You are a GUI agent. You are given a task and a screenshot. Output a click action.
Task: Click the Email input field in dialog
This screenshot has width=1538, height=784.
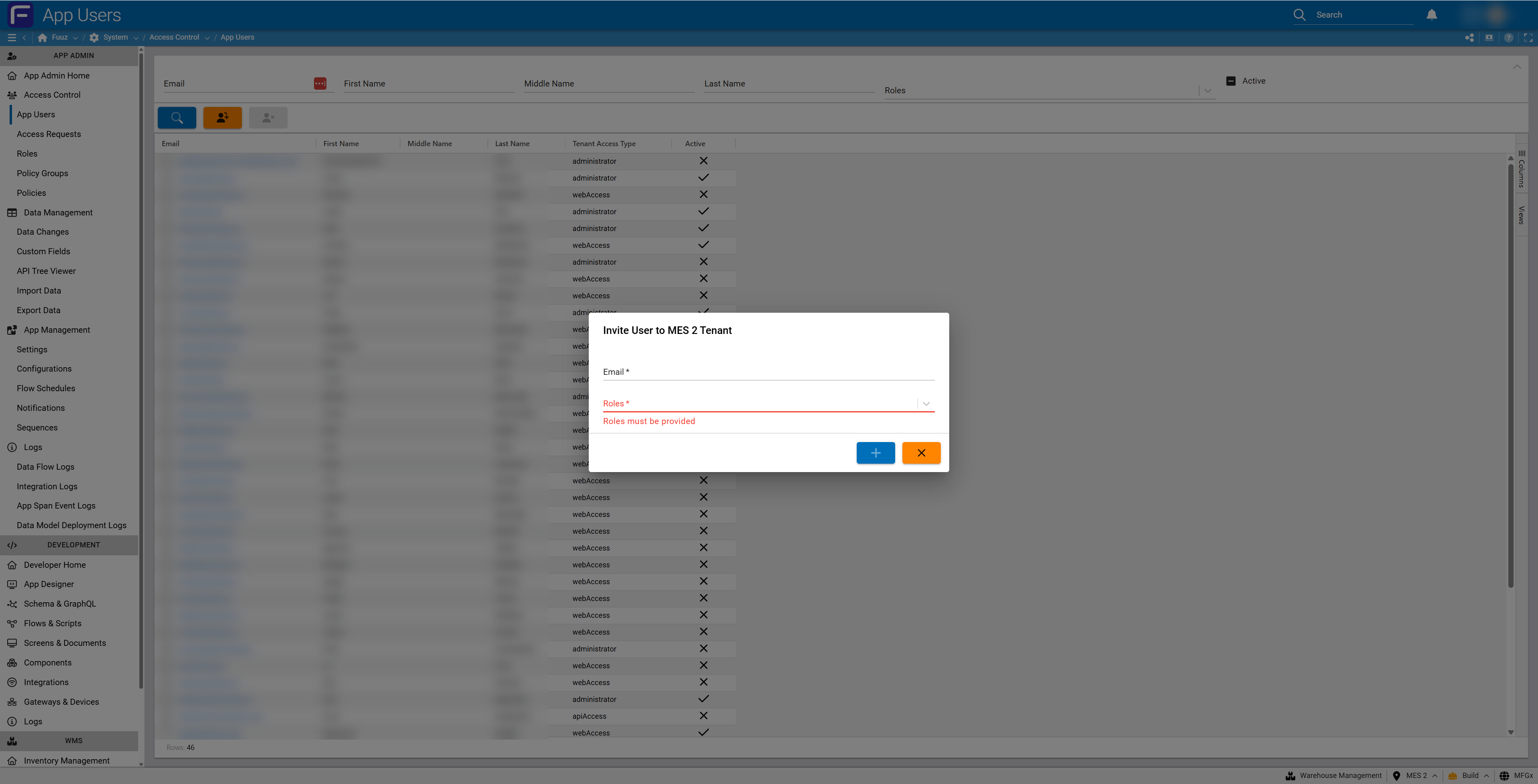(768, 372)
